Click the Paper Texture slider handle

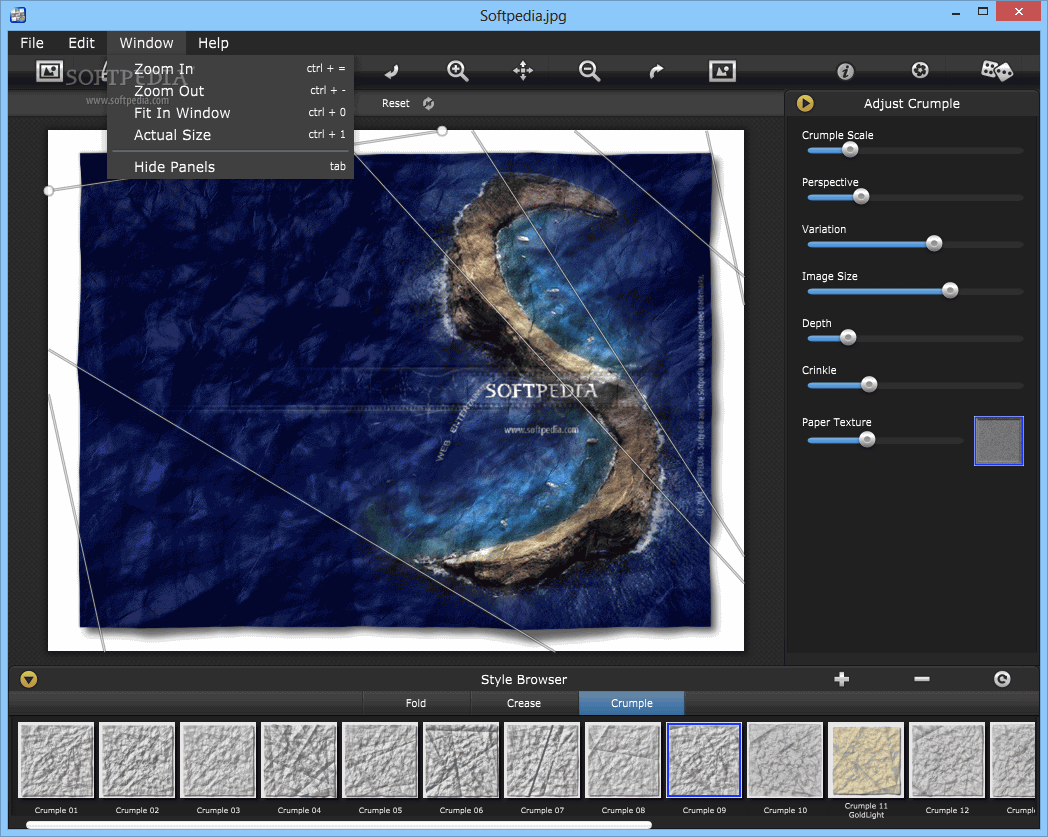[x=867, y=440]
